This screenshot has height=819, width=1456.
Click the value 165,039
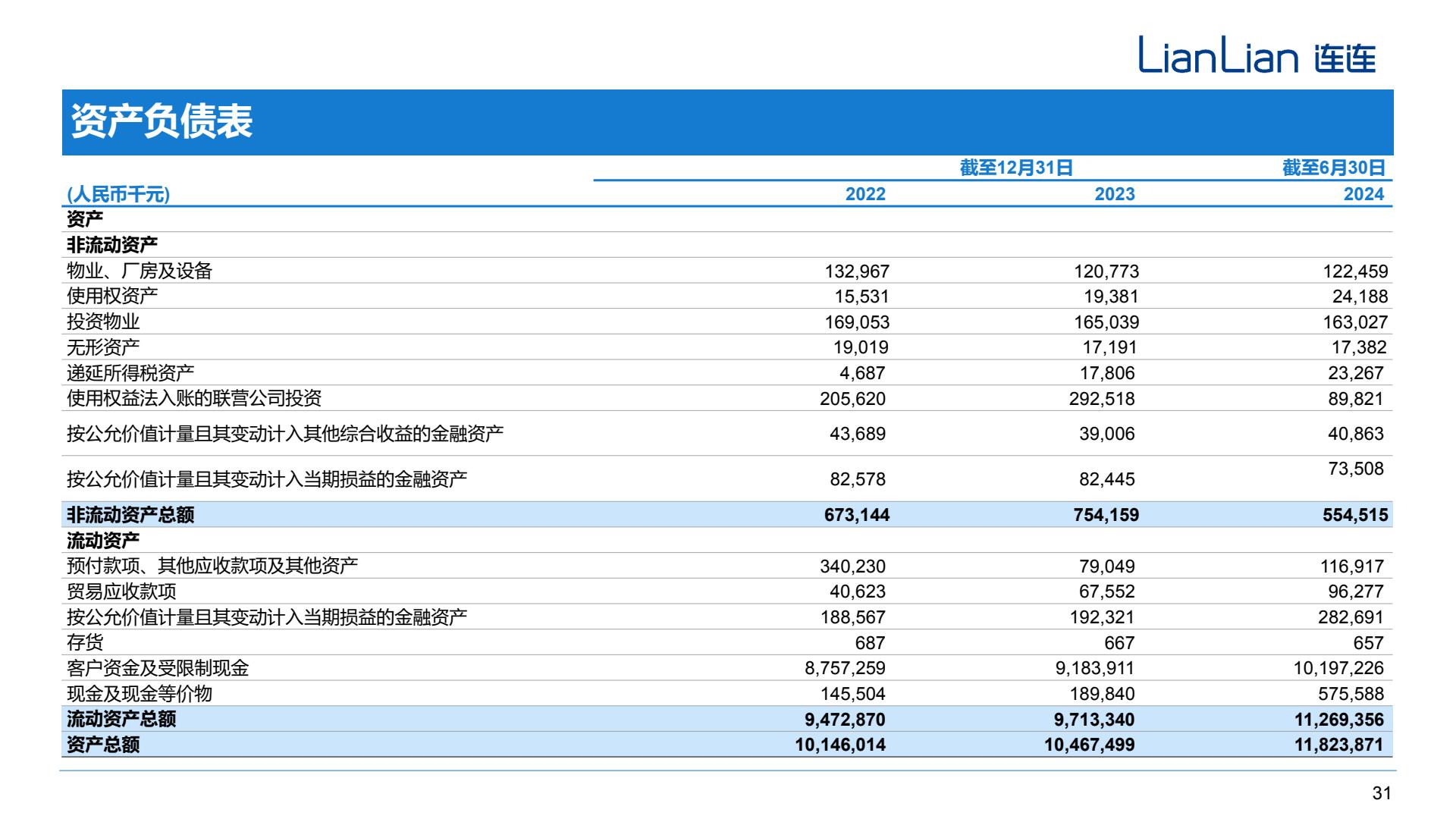[x=1106, y=322]
